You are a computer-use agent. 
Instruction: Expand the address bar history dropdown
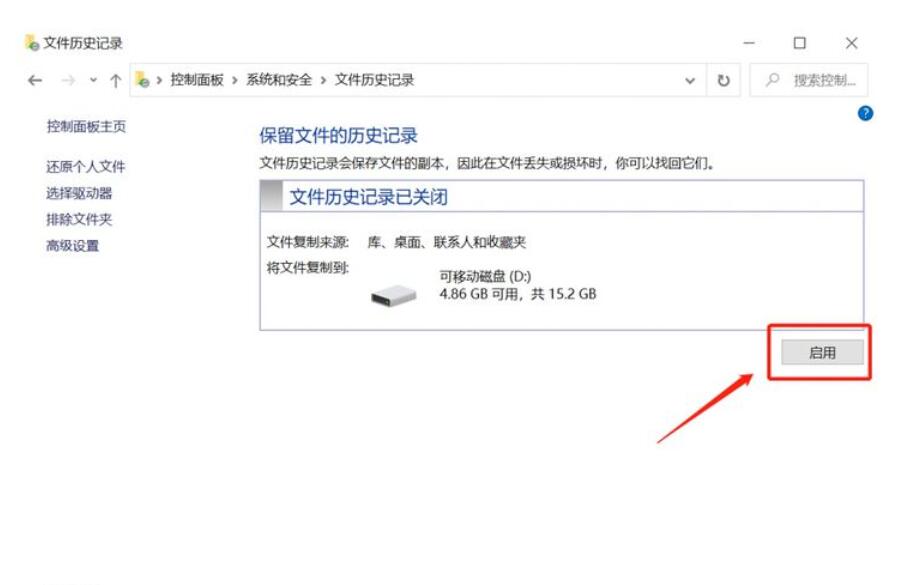690,81
